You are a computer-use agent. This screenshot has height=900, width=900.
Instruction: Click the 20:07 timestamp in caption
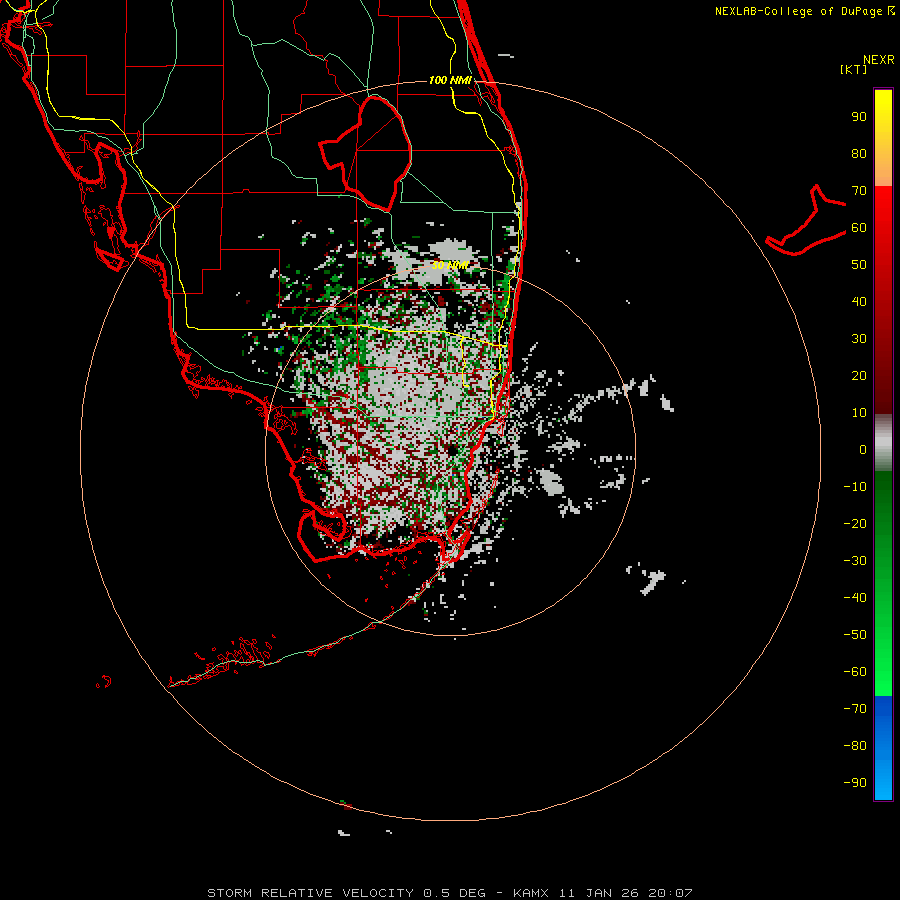[670, 893]
